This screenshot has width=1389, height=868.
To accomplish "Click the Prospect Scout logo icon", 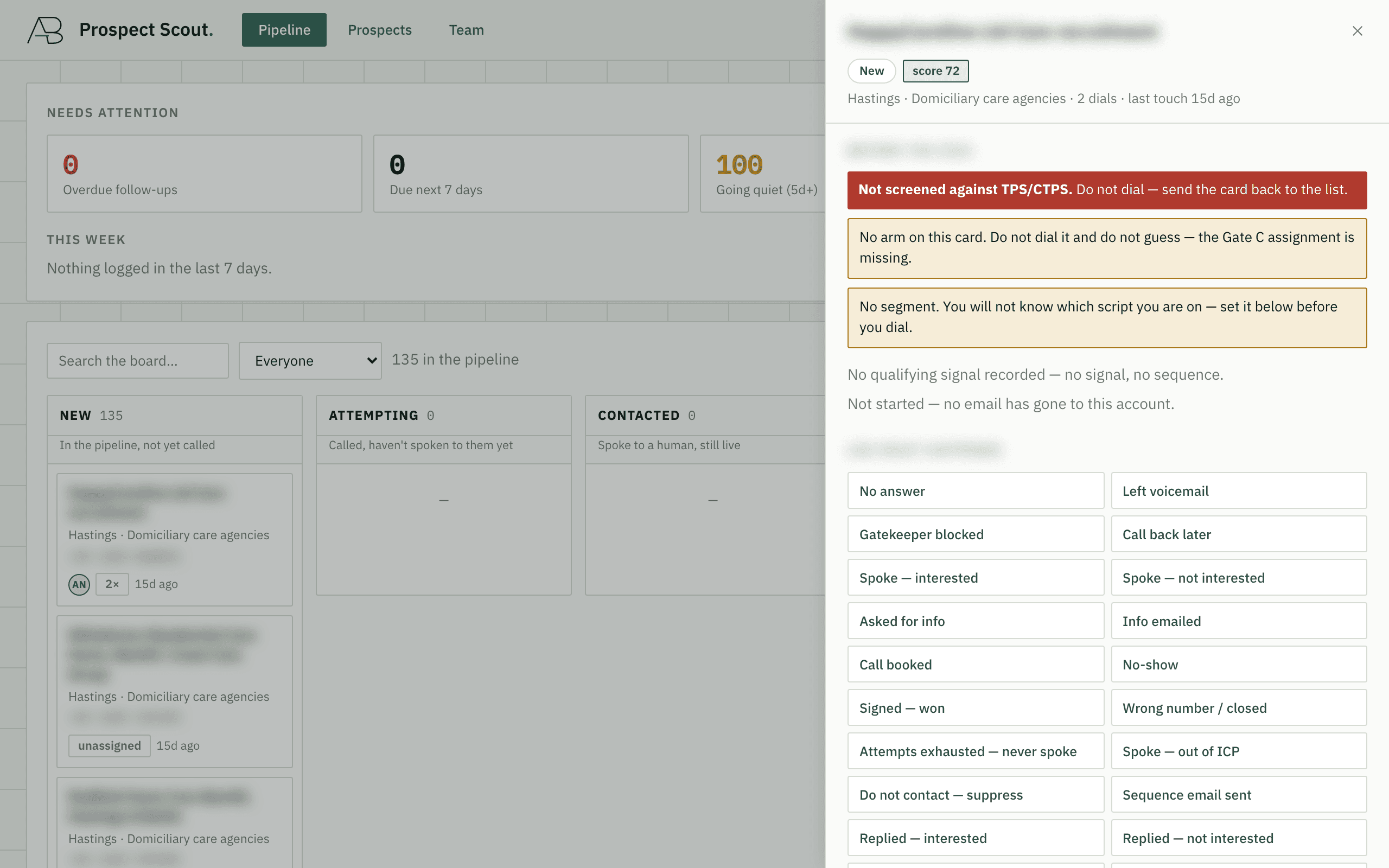I will pos(46,30).
